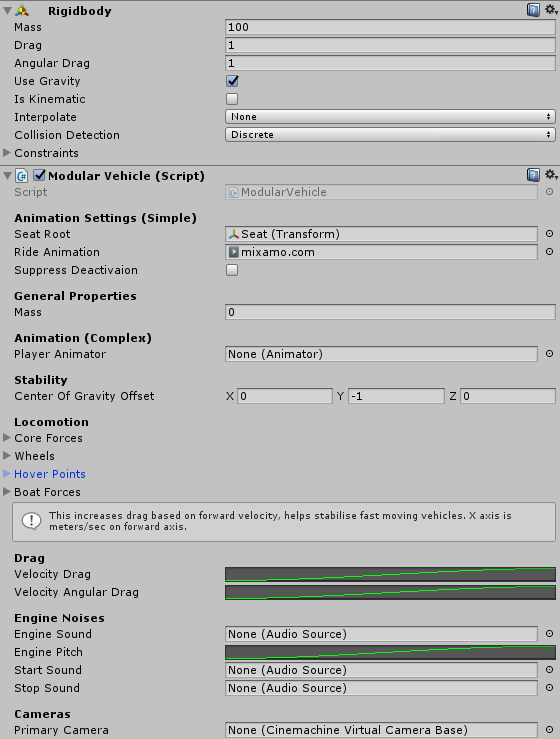The image size is (560, 739).
Task: Click the Rigidbody component title
Action: point(80,11)
